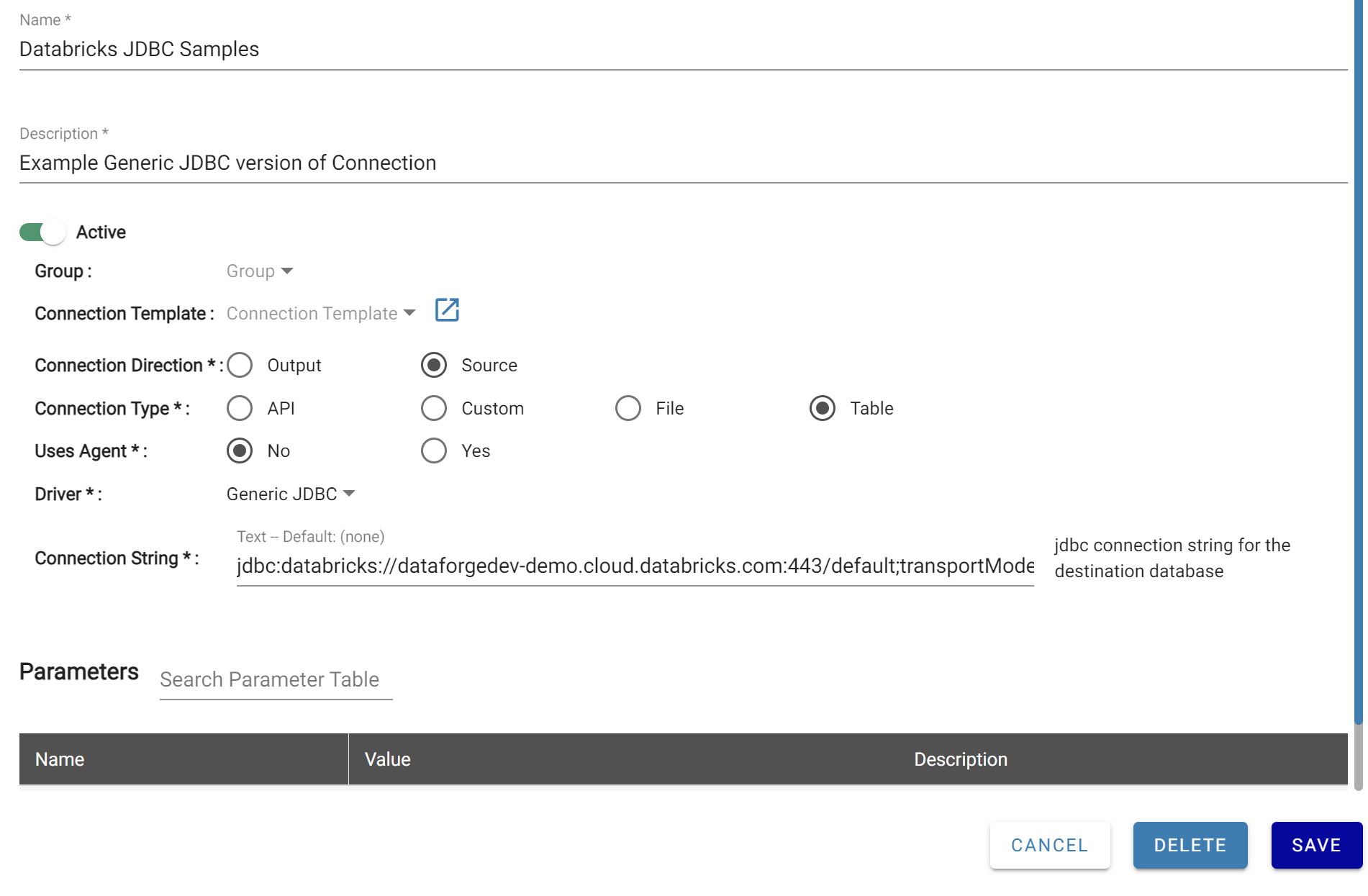Choose File as the connection type
The image size is (1368, 896).
tap(628, 409)
